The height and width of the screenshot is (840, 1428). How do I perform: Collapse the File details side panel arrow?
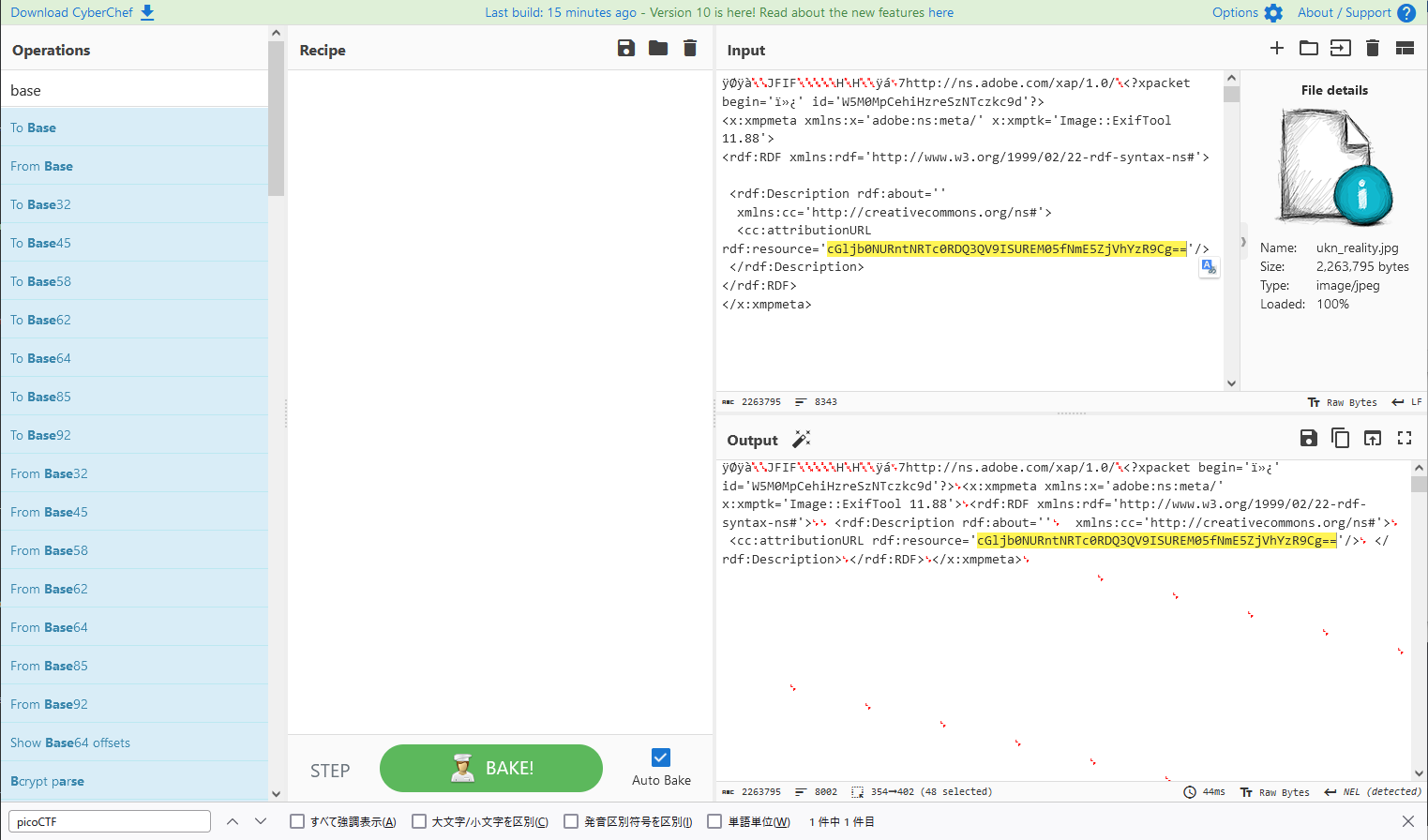click(1243, 242)
